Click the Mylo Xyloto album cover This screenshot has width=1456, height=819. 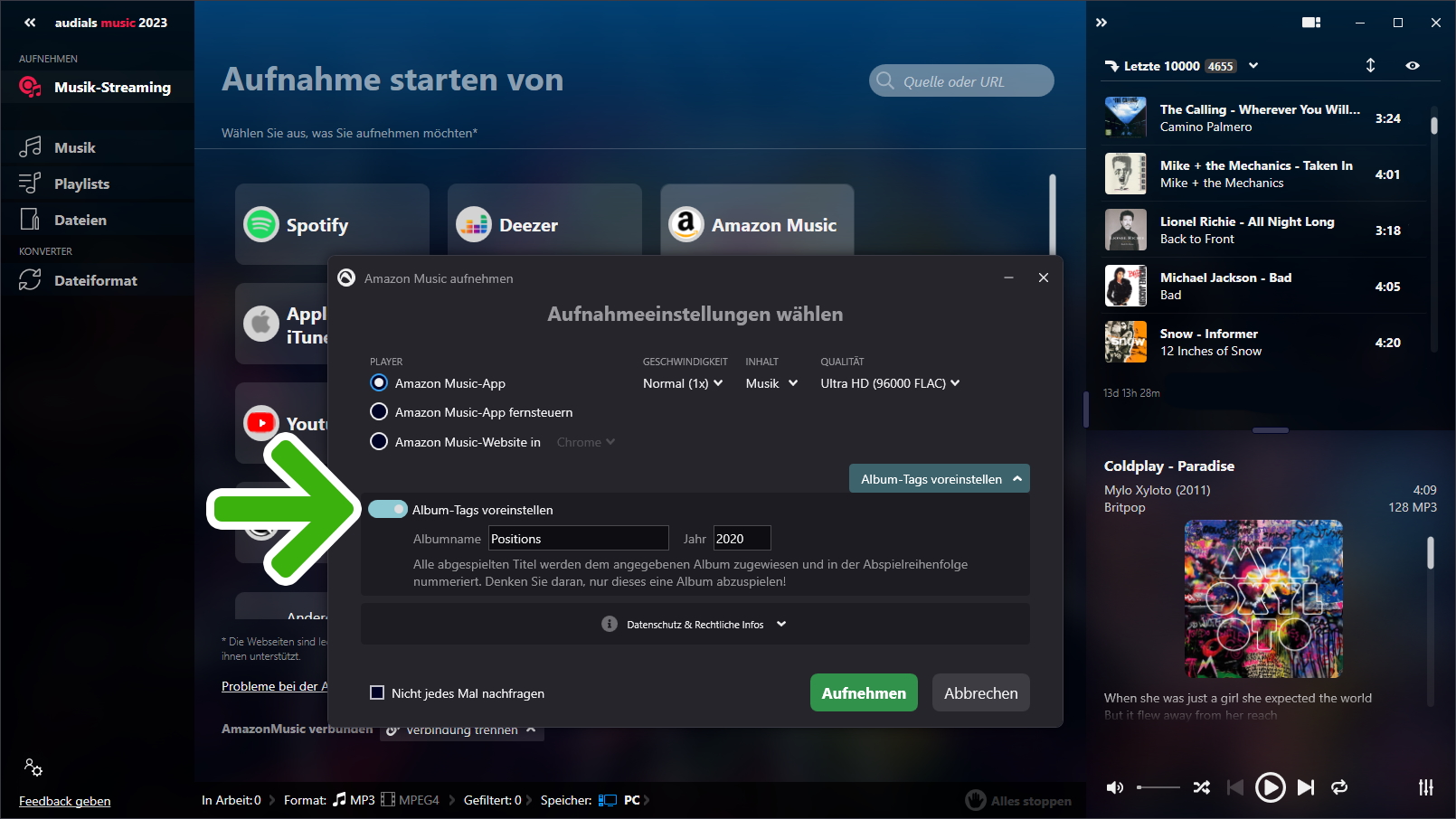pyautogui.click(x=1263, y=598)
